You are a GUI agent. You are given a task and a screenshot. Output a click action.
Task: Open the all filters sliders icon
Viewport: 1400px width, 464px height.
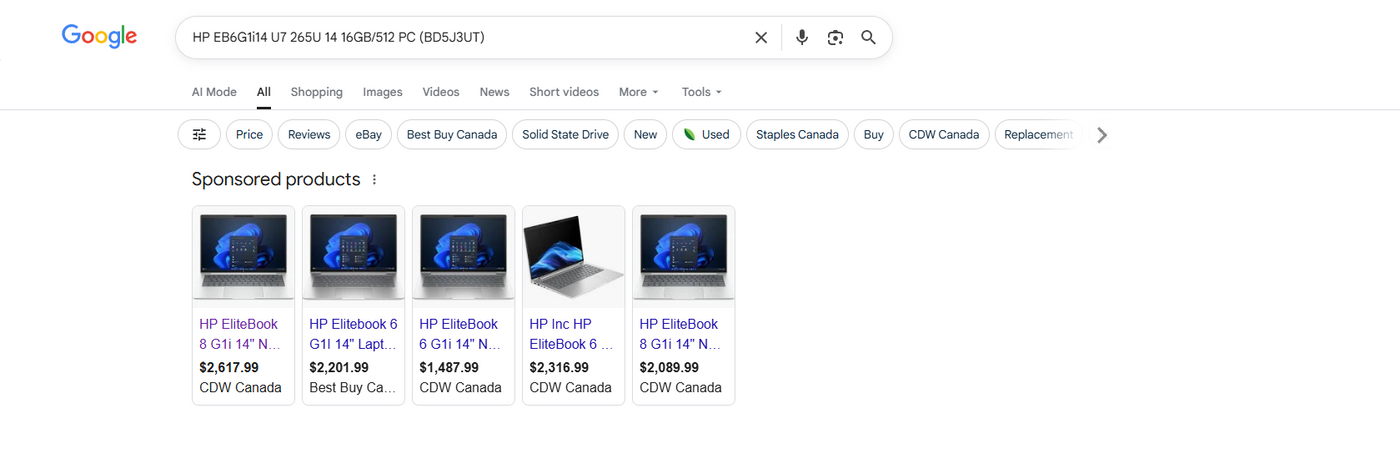199,135
